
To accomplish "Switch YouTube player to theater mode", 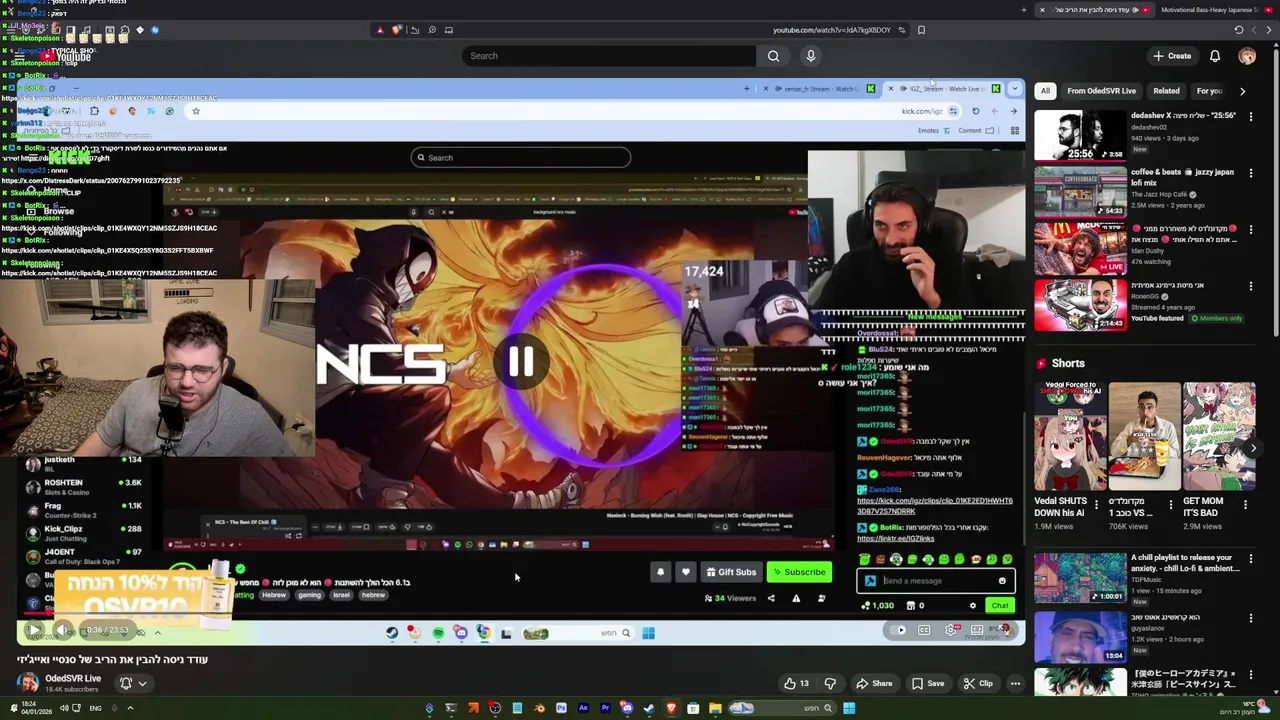I will tap(977, 630).
